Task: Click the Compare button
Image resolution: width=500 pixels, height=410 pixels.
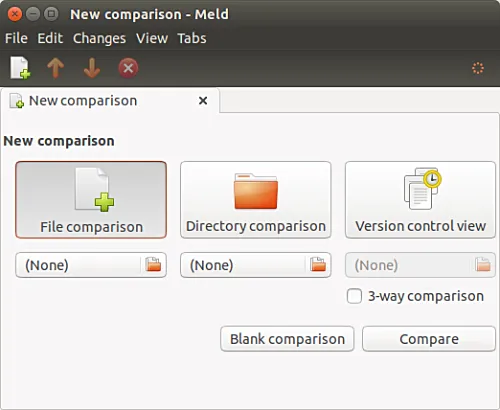Action: pyautogui.click(x=429, y=339)
